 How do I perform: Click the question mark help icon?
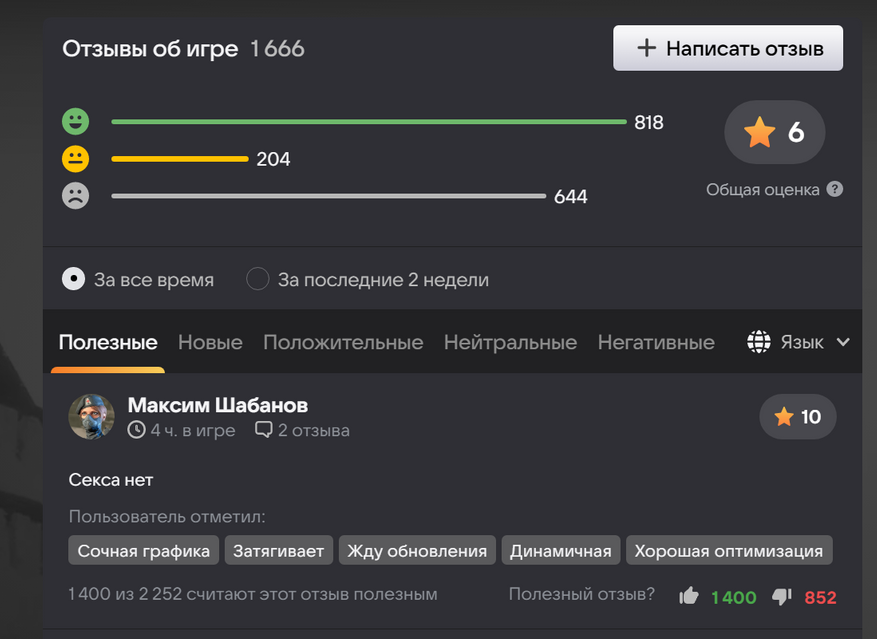coord(835,189)
